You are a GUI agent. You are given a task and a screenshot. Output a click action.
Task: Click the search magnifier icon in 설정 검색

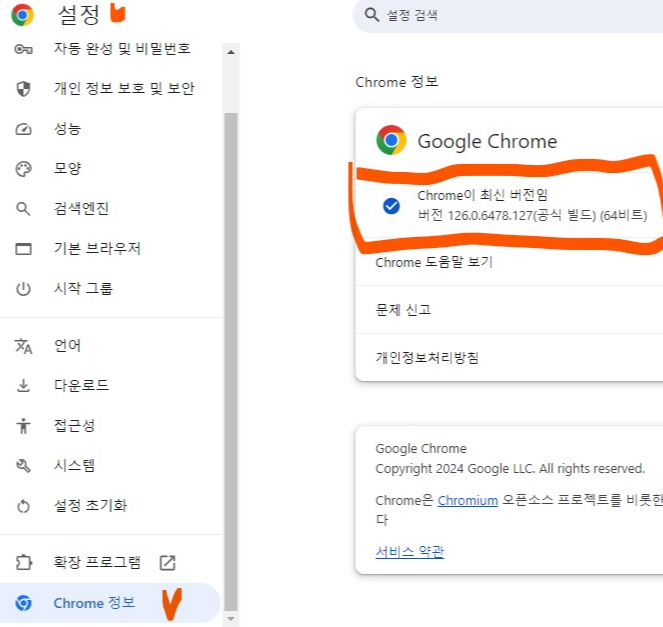[372, 15]
